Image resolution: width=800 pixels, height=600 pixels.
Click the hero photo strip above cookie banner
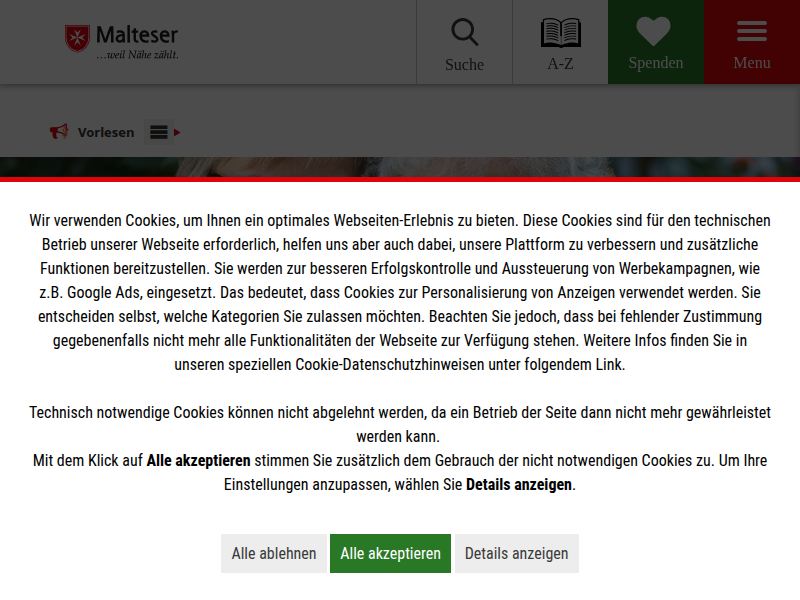click(x=400, y=167)
